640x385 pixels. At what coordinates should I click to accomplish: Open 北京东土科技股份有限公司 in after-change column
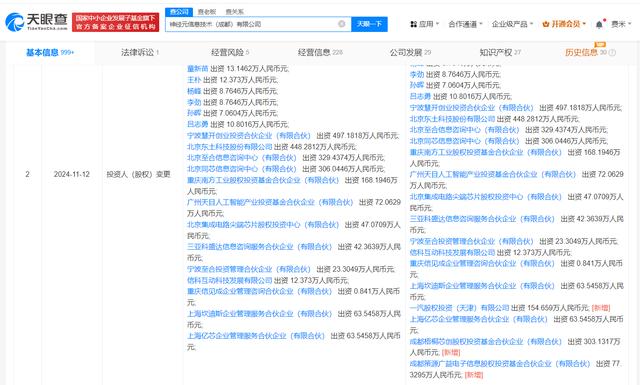pyautogui.click(x=452, y=119)
